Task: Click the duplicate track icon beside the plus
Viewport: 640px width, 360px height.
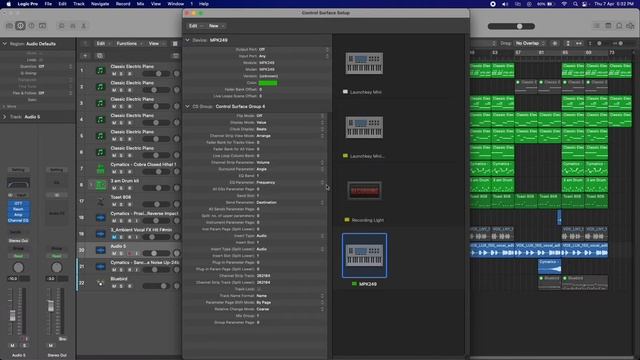Action: (x=100, y=56)
